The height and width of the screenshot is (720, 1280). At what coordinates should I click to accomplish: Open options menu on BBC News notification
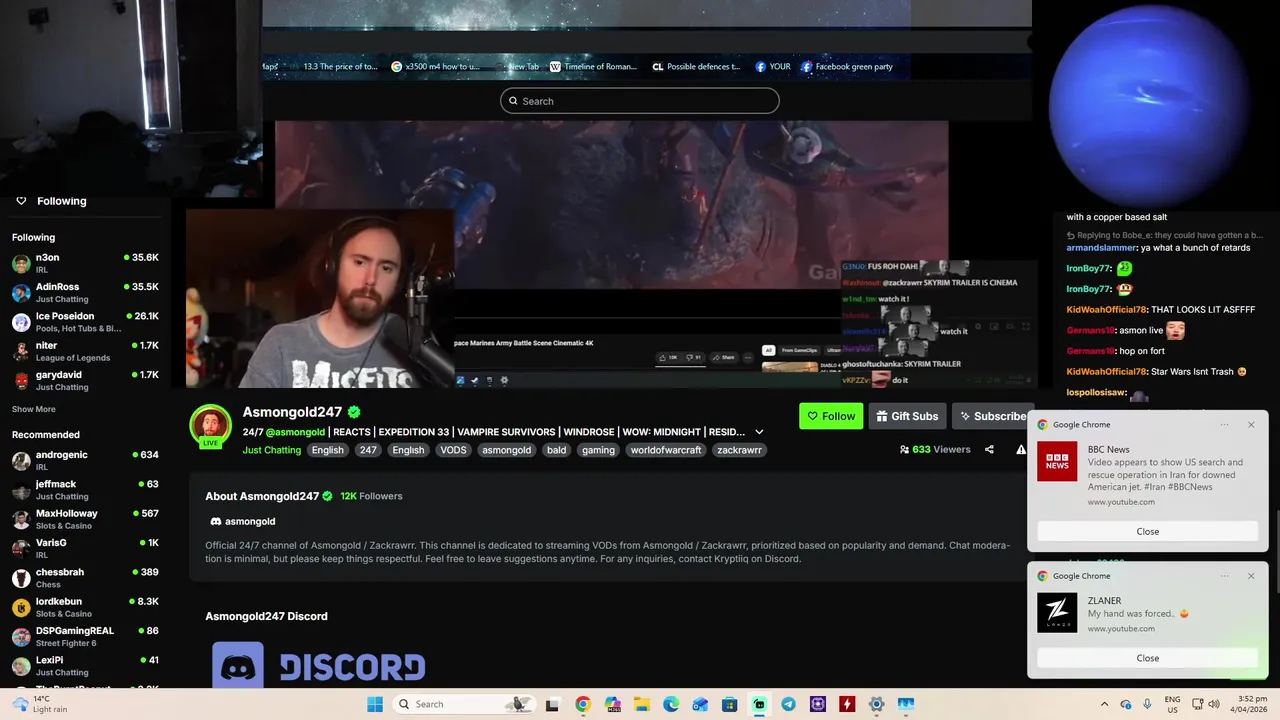[1224, 424]
